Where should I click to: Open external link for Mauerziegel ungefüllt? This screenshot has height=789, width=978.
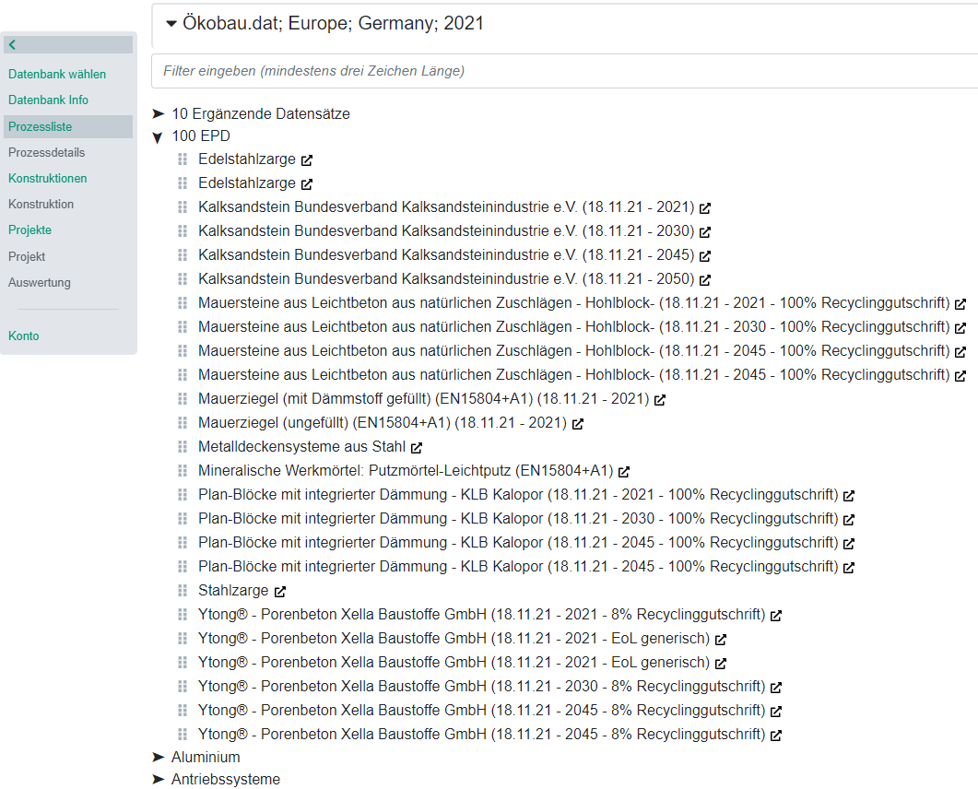pyautogui.click(x=578, y=424)
